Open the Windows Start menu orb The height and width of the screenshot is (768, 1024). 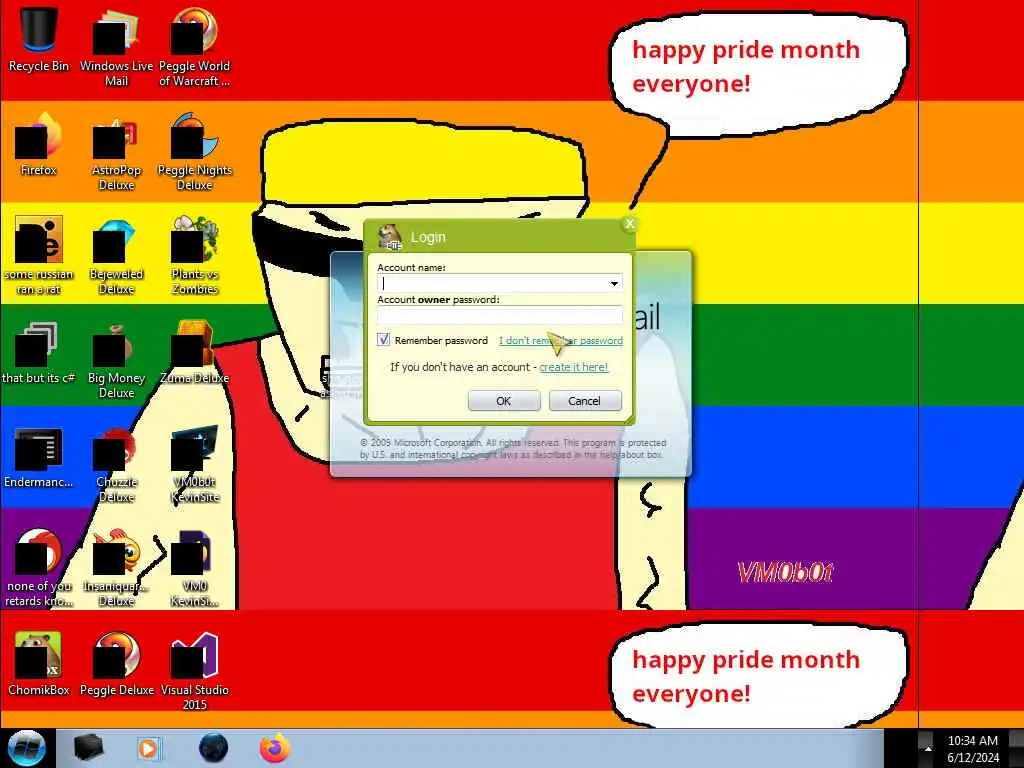pyautogui.click(x=26, y=748)
